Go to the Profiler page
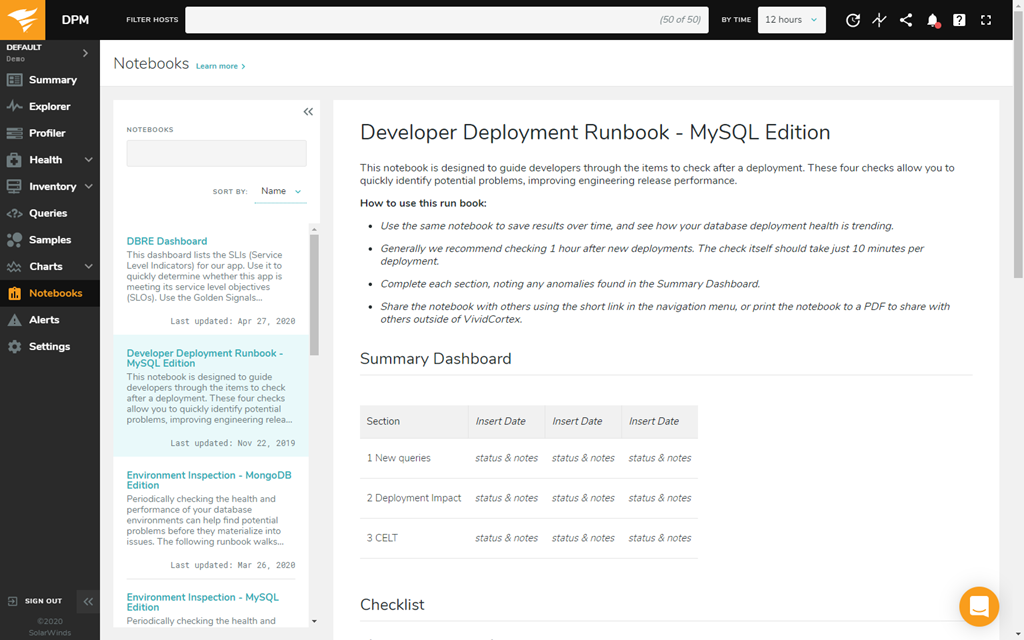This screenshot has width=1024, height=640. [x=47, y=133]
